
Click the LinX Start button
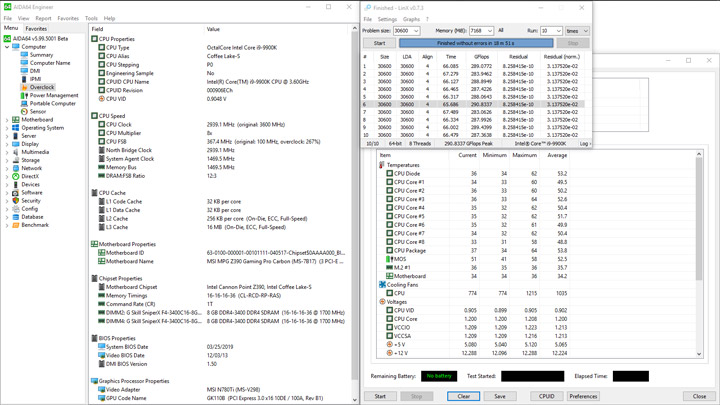click(x=379, y=43)
